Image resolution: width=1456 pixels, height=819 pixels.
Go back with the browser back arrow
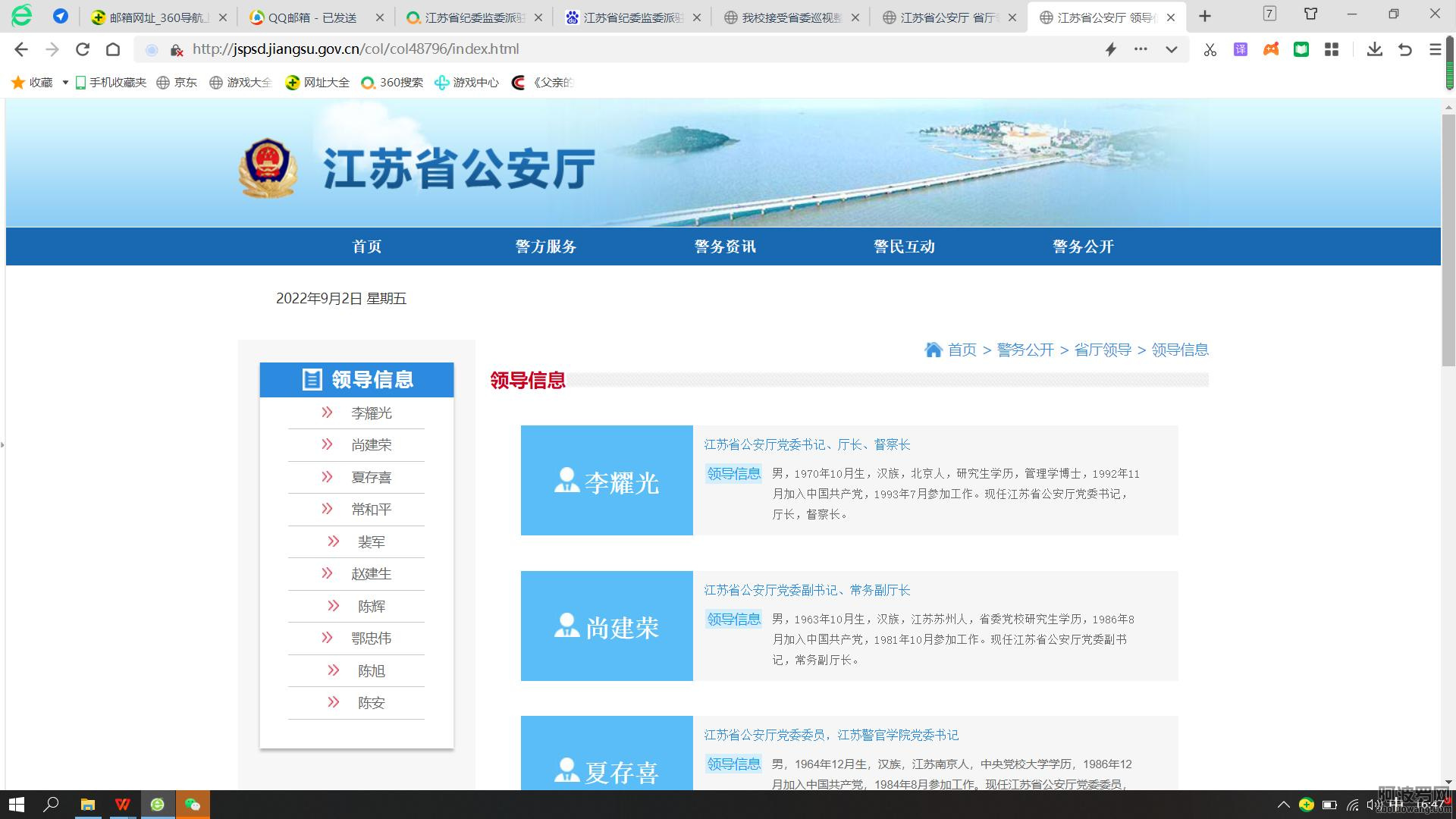(21, 49)
